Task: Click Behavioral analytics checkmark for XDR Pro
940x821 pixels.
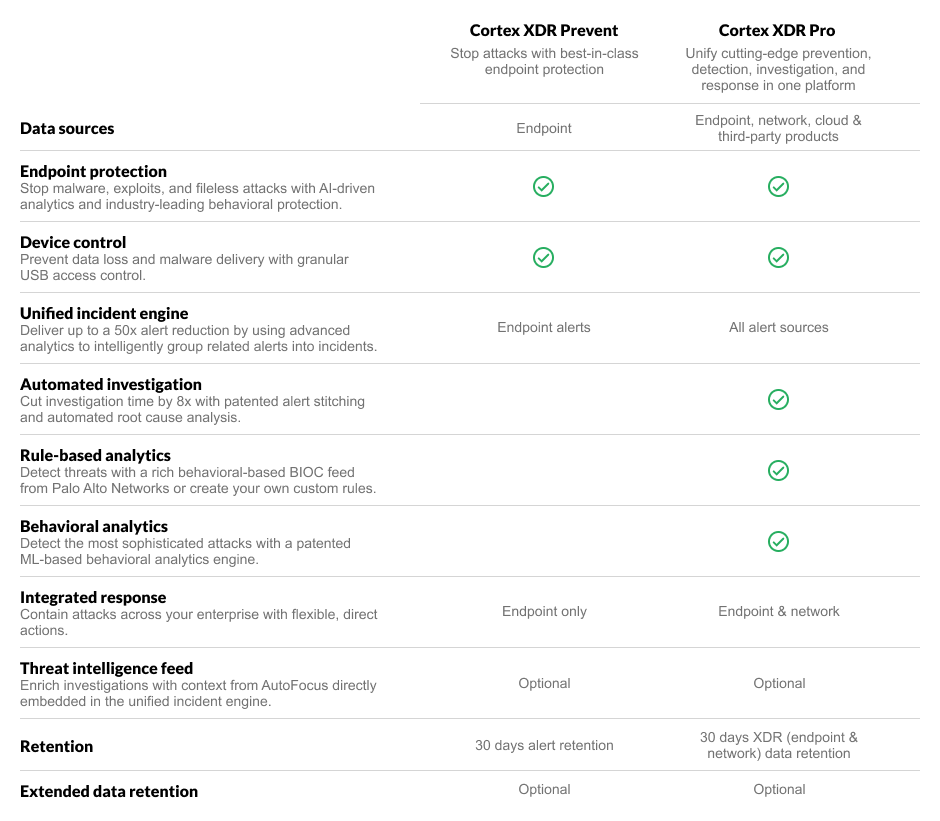Action: click(778, 542)
